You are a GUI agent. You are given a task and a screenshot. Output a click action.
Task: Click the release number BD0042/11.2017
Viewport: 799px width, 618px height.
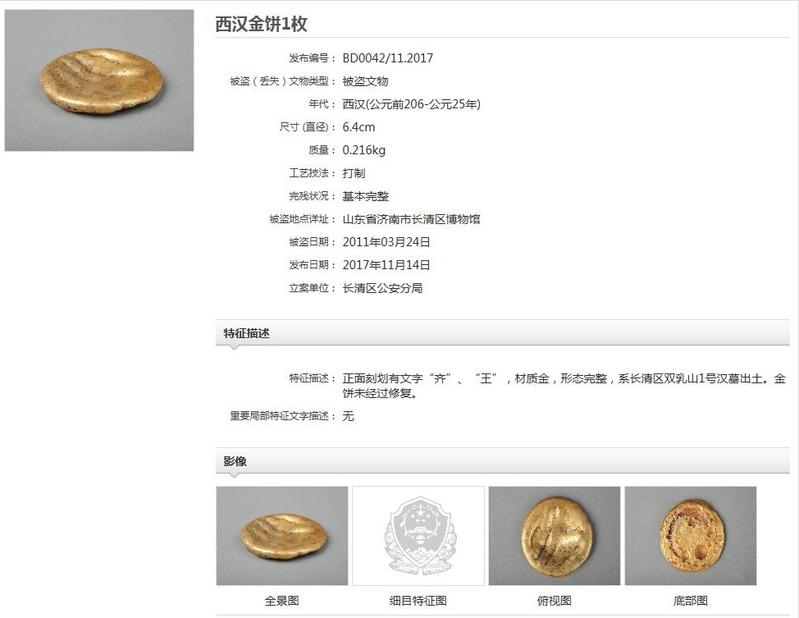pos(388,58)
